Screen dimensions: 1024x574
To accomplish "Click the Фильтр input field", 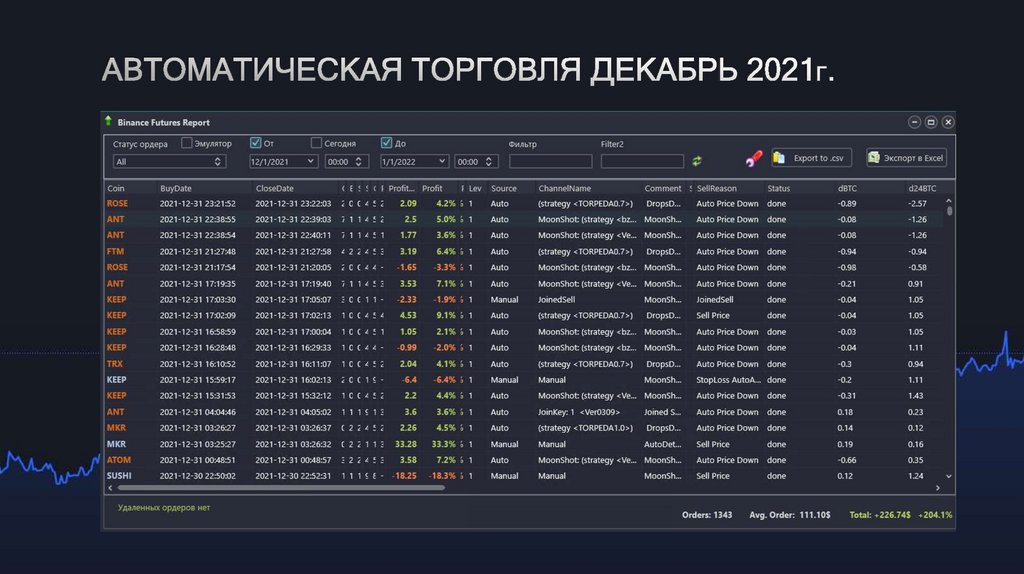I will 551,161.
